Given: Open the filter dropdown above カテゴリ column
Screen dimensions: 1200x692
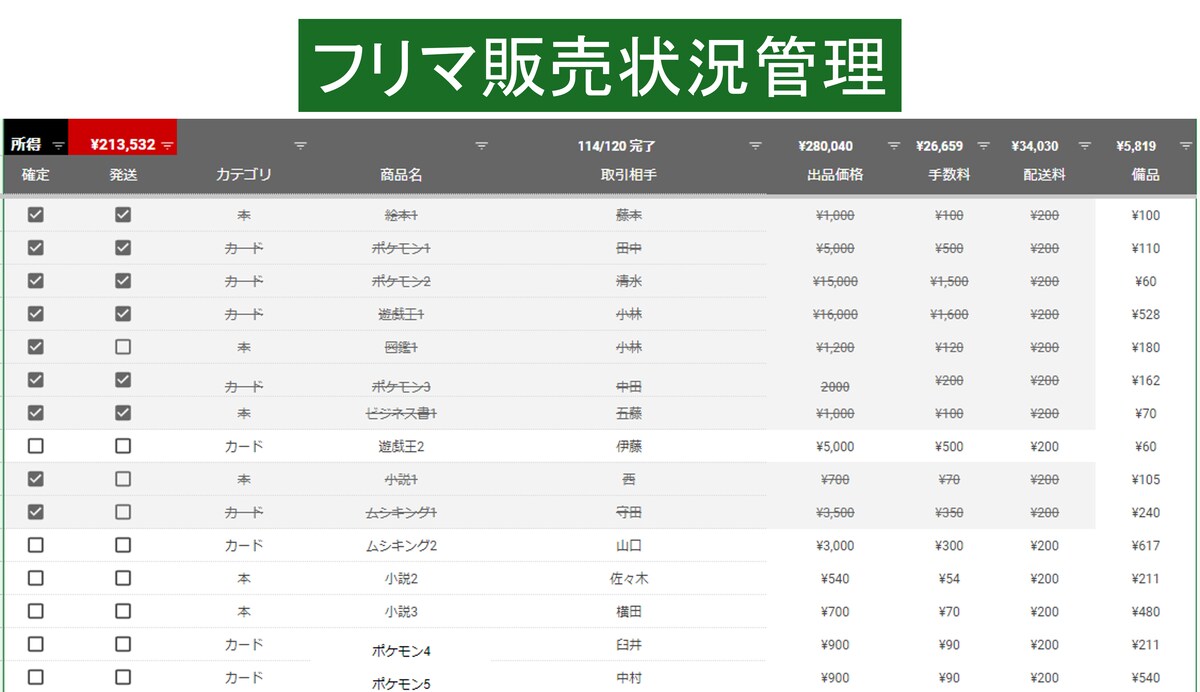Looking at the screenshot, I should [x=300, y=146].
